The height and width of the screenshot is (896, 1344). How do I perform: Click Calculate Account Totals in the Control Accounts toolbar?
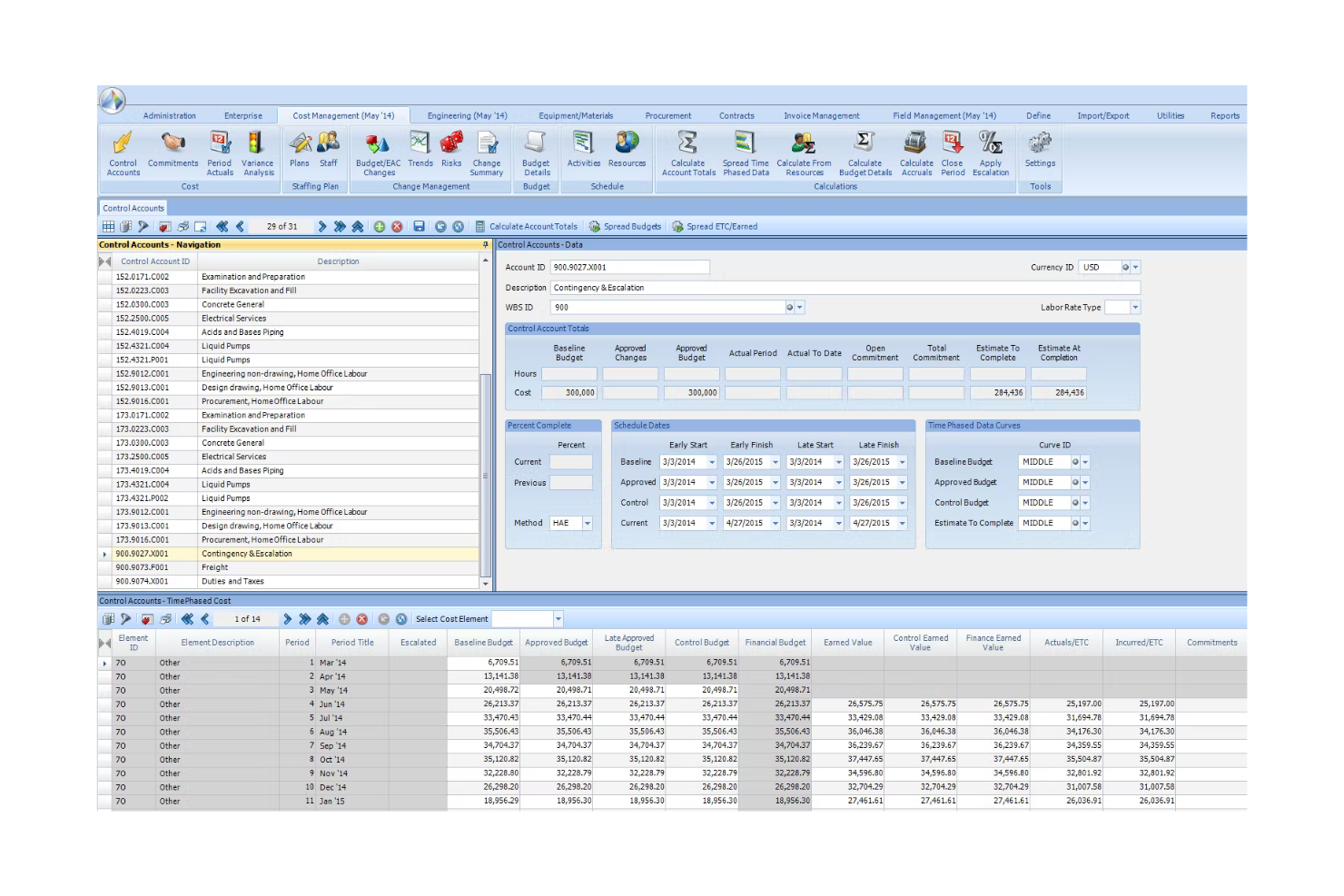click(526, 227)
